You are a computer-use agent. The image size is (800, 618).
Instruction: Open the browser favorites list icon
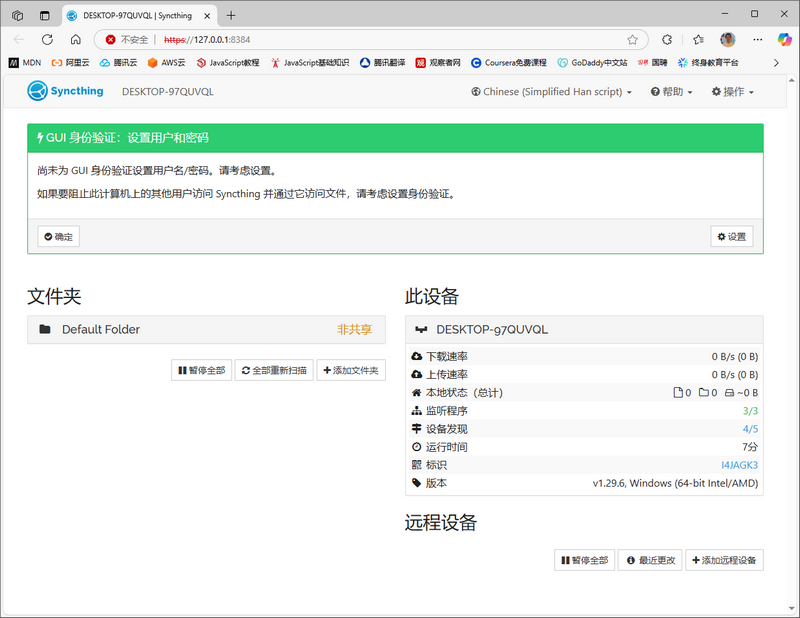coord(698,40)
